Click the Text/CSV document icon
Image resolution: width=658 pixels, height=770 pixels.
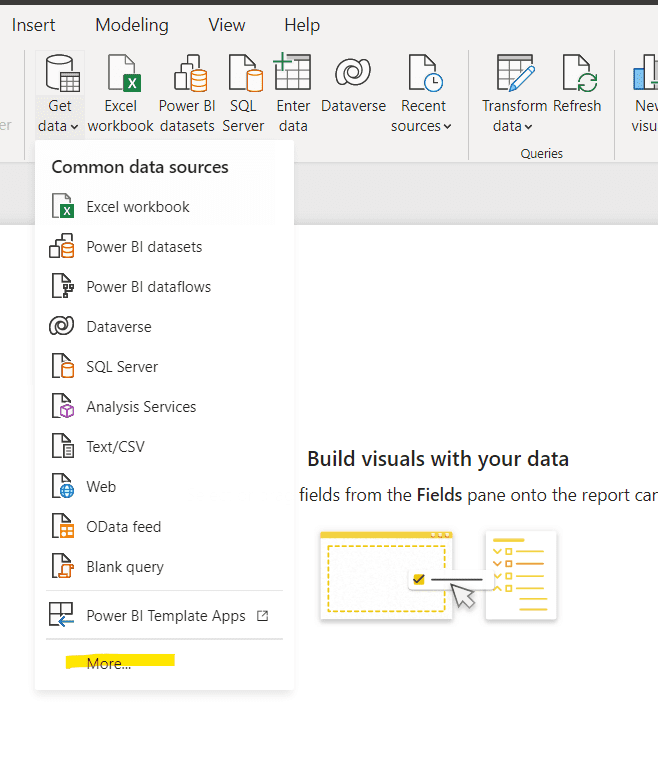63,446
